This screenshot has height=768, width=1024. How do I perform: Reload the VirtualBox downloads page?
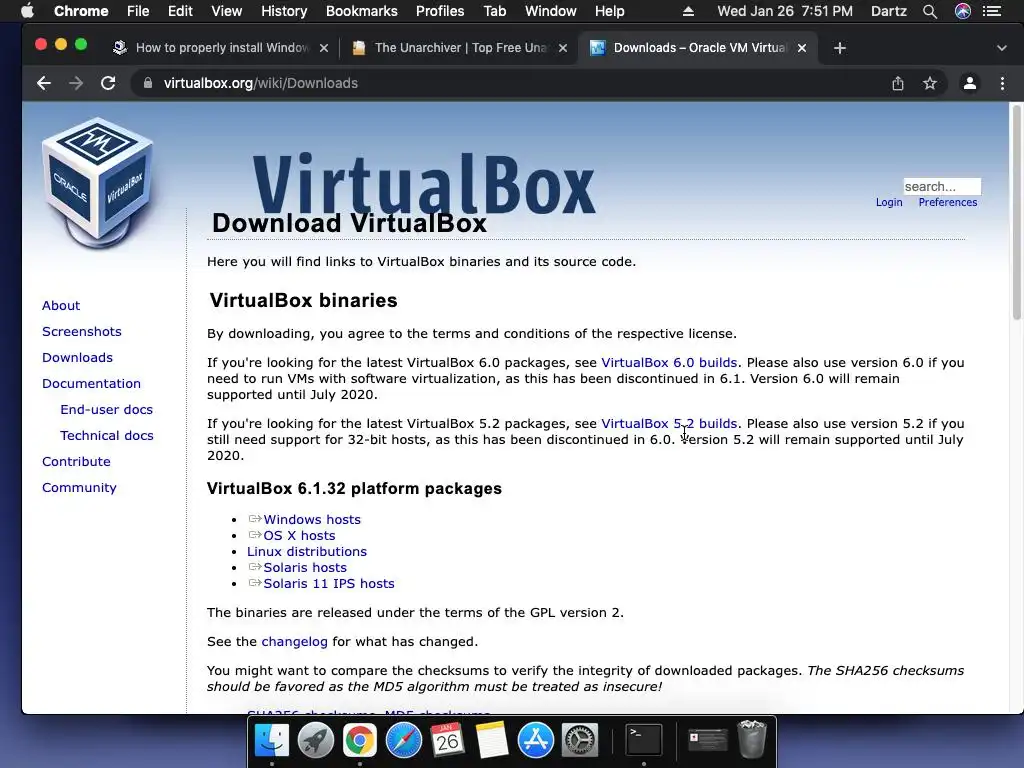click(108, 84)
